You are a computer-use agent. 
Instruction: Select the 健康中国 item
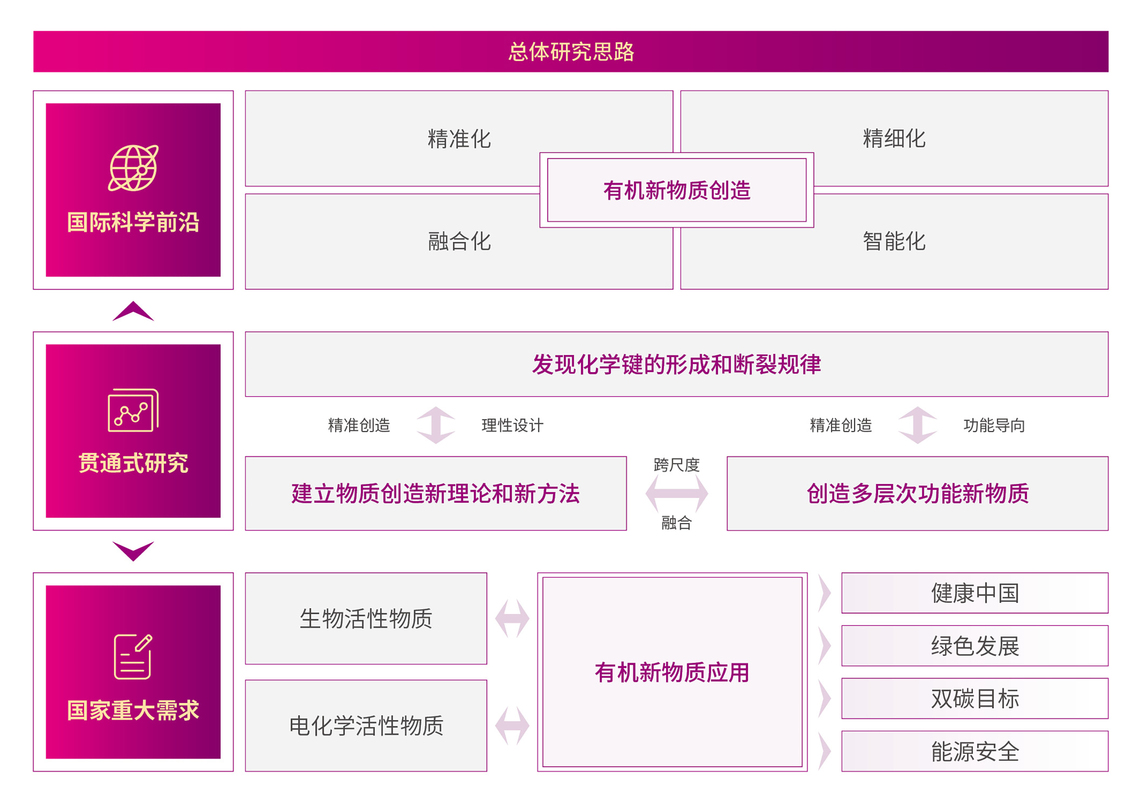974,593
